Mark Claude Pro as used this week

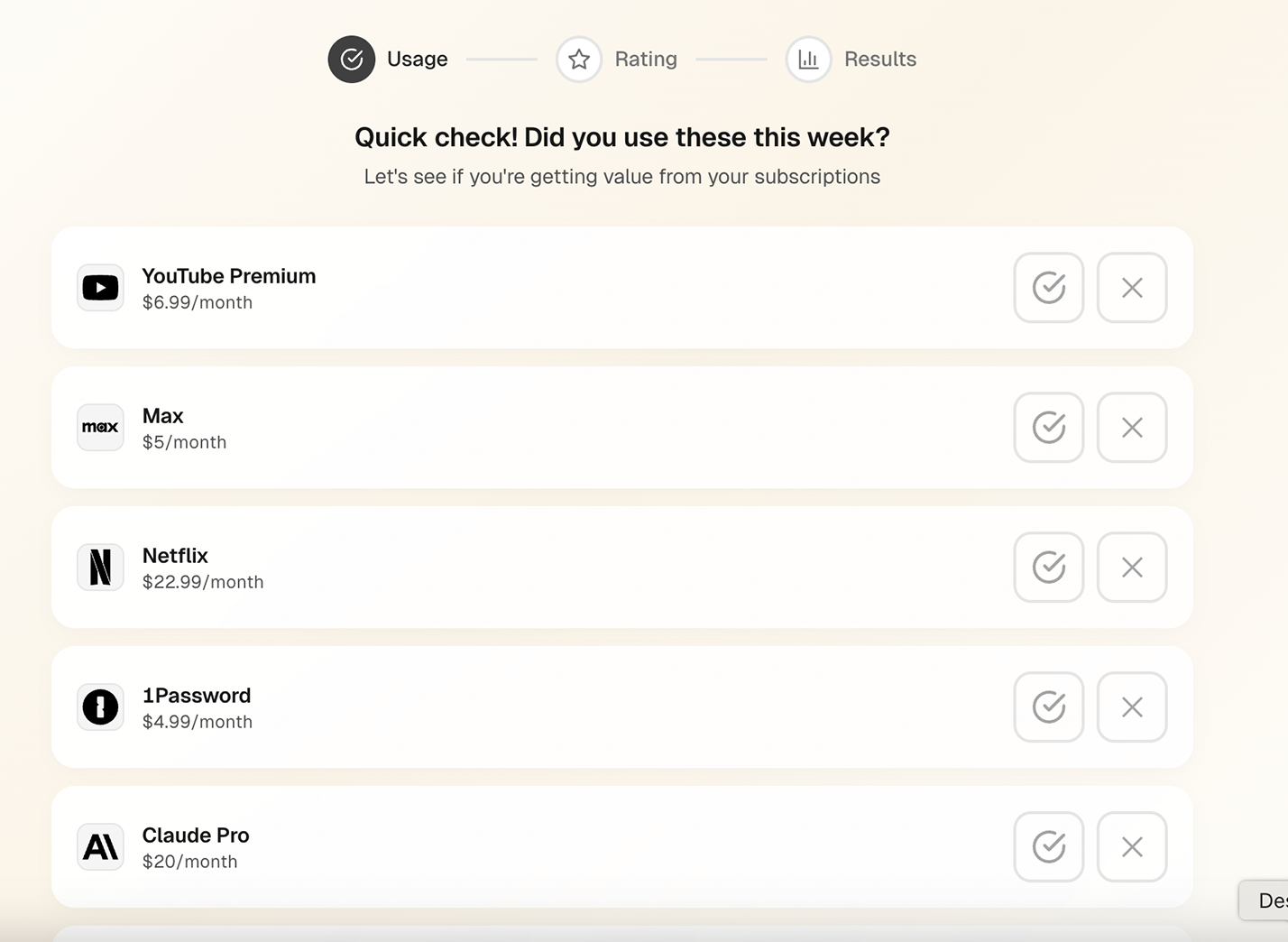1048,847
